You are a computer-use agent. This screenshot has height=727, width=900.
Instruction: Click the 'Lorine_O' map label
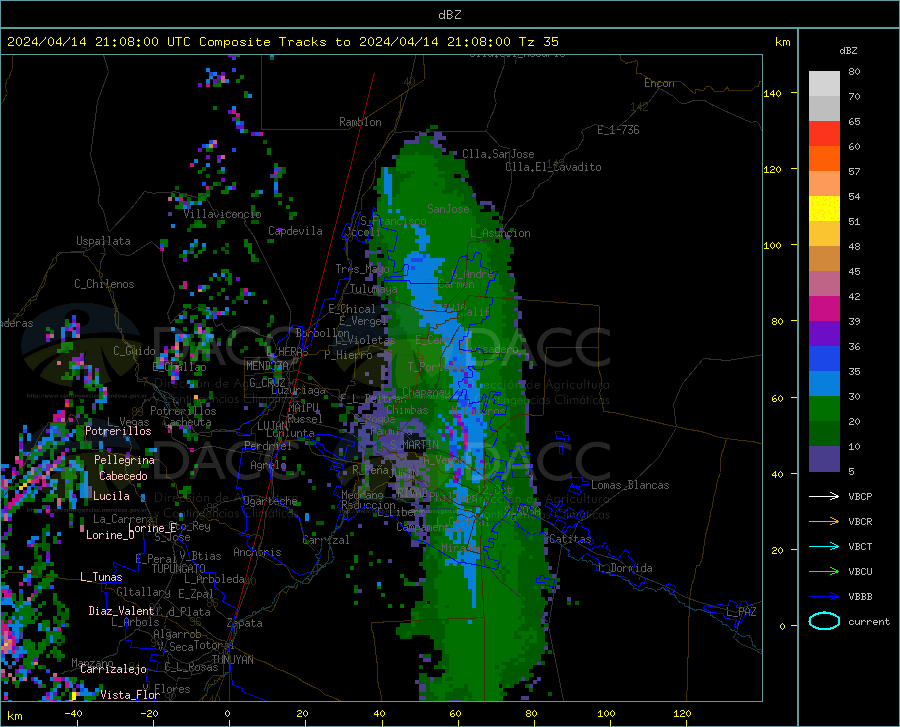pyautogui.click(x=110, y=535)
